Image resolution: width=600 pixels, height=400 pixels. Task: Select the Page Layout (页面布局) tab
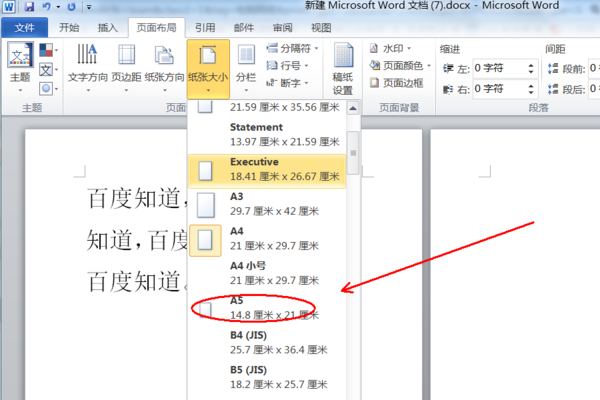[x=157, y=28]
